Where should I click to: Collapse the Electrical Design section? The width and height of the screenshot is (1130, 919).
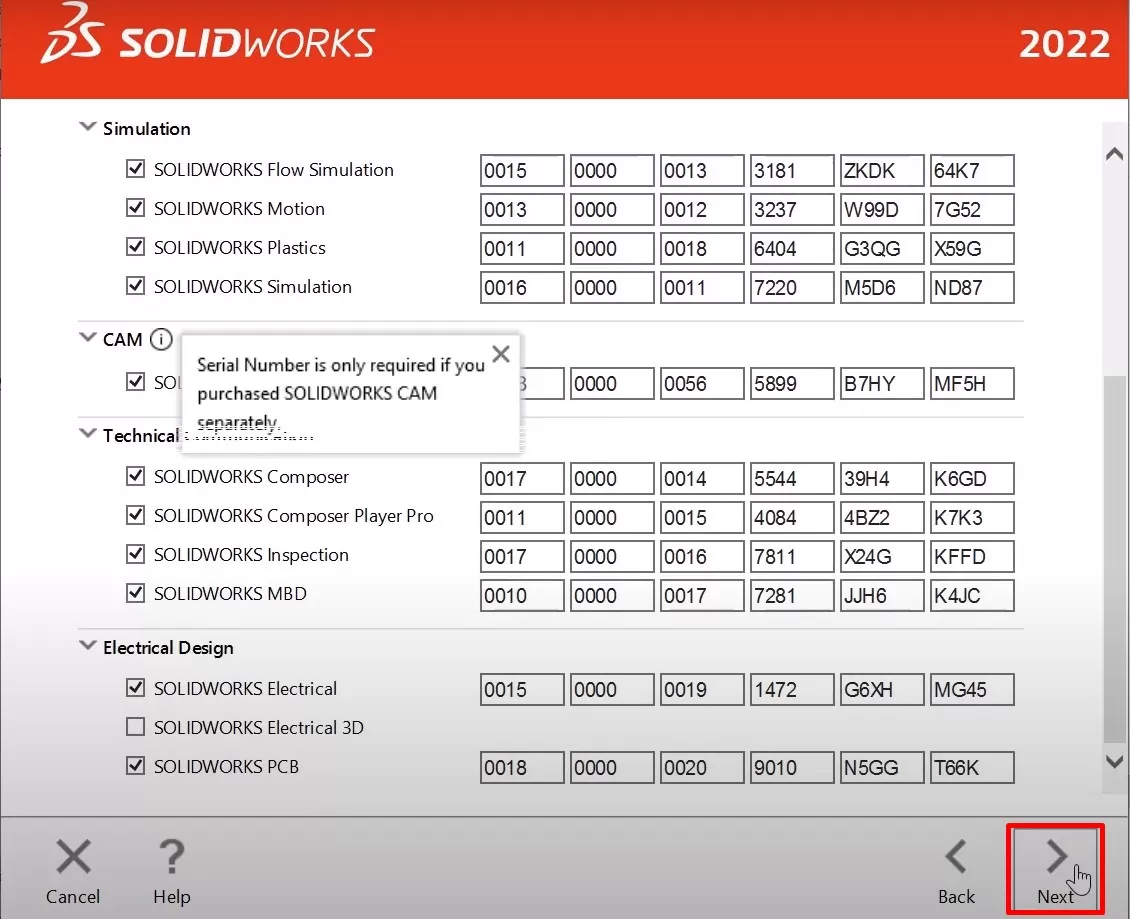[87, 647]
